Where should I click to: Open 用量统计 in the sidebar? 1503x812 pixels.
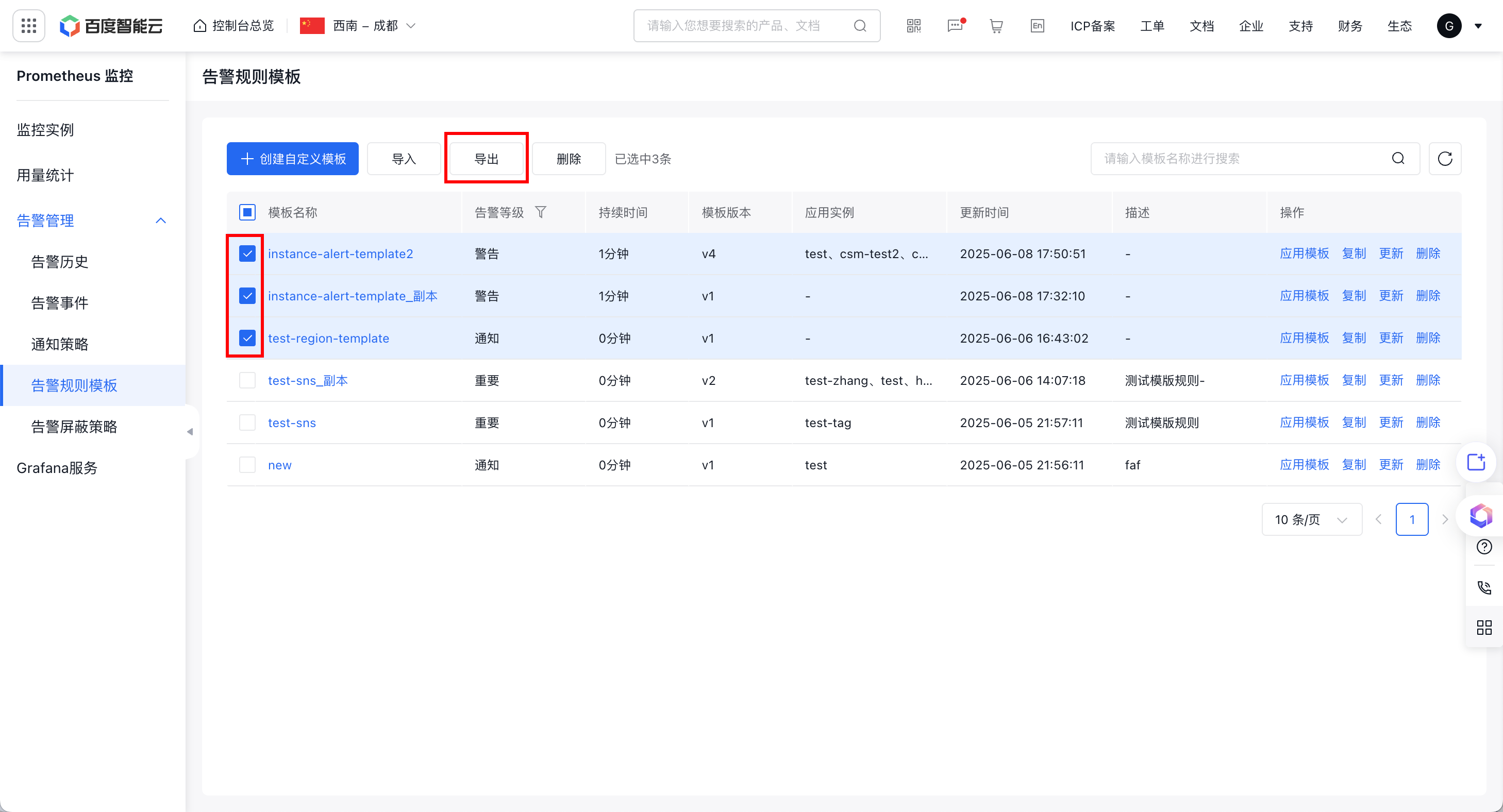[x=45, y=175]
